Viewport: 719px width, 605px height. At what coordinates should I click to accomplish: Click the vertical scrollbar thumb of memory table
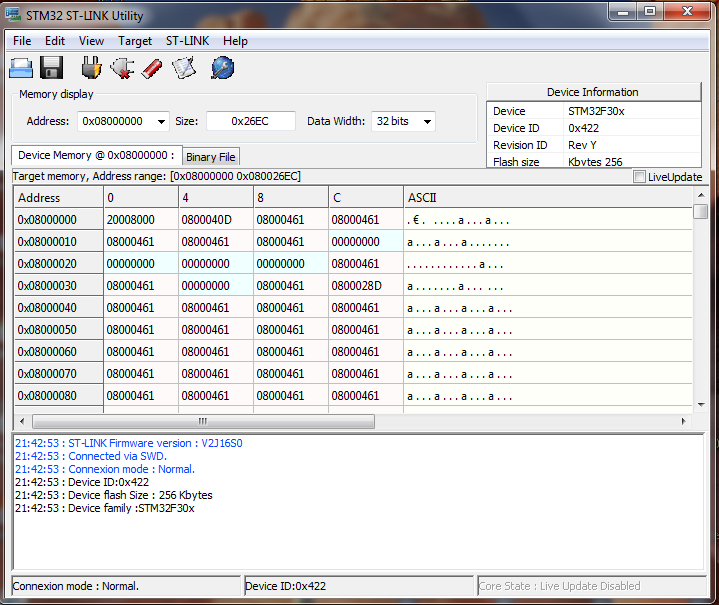pyautogui.click(x=700, y=211)
